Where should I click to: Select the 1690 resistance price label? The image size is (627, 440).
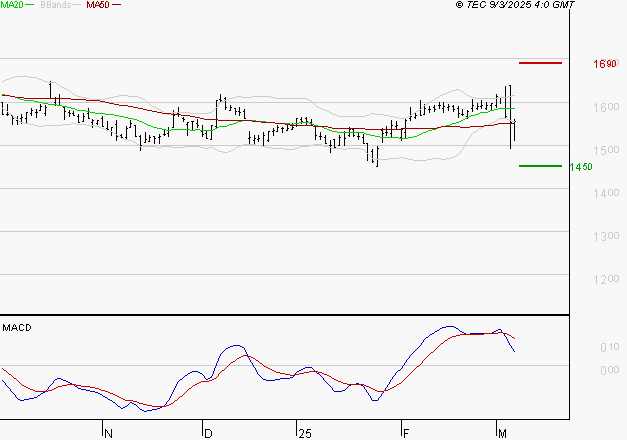coord(604,64)
